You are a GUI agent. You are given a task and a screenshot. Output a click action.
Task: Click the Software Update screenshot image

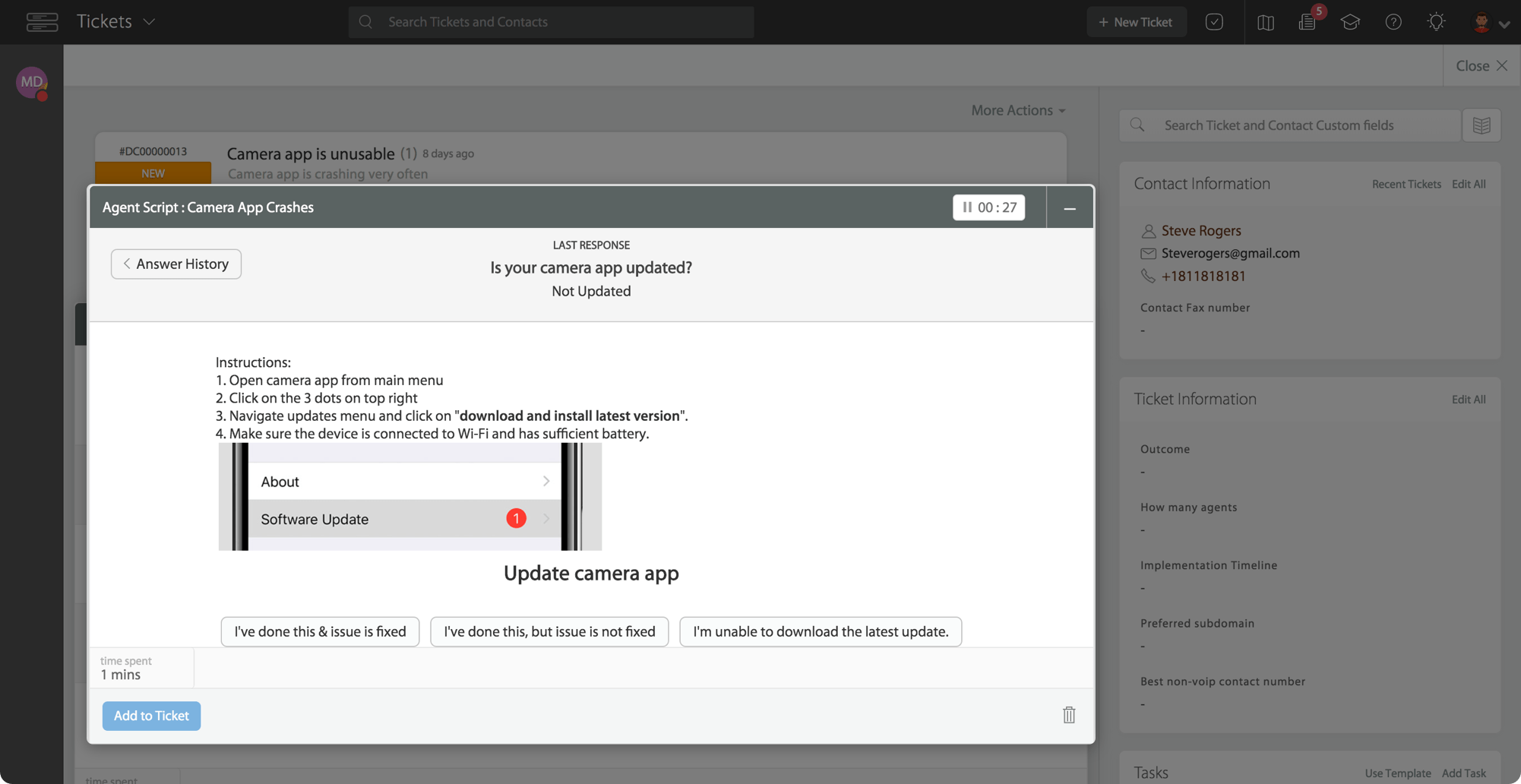[410, 497]
